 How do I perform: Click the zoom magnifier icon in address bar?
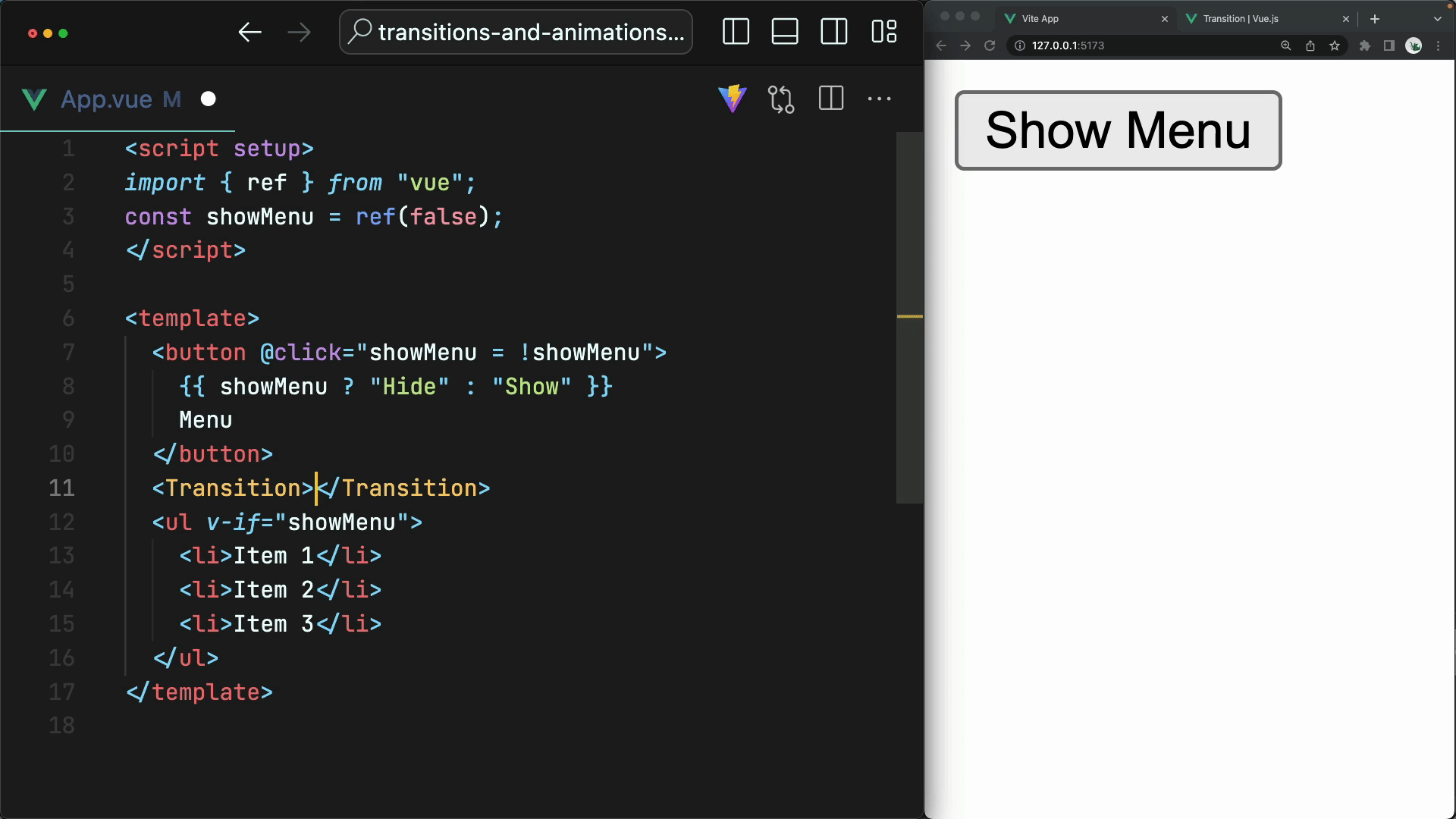pos(1286,45)
